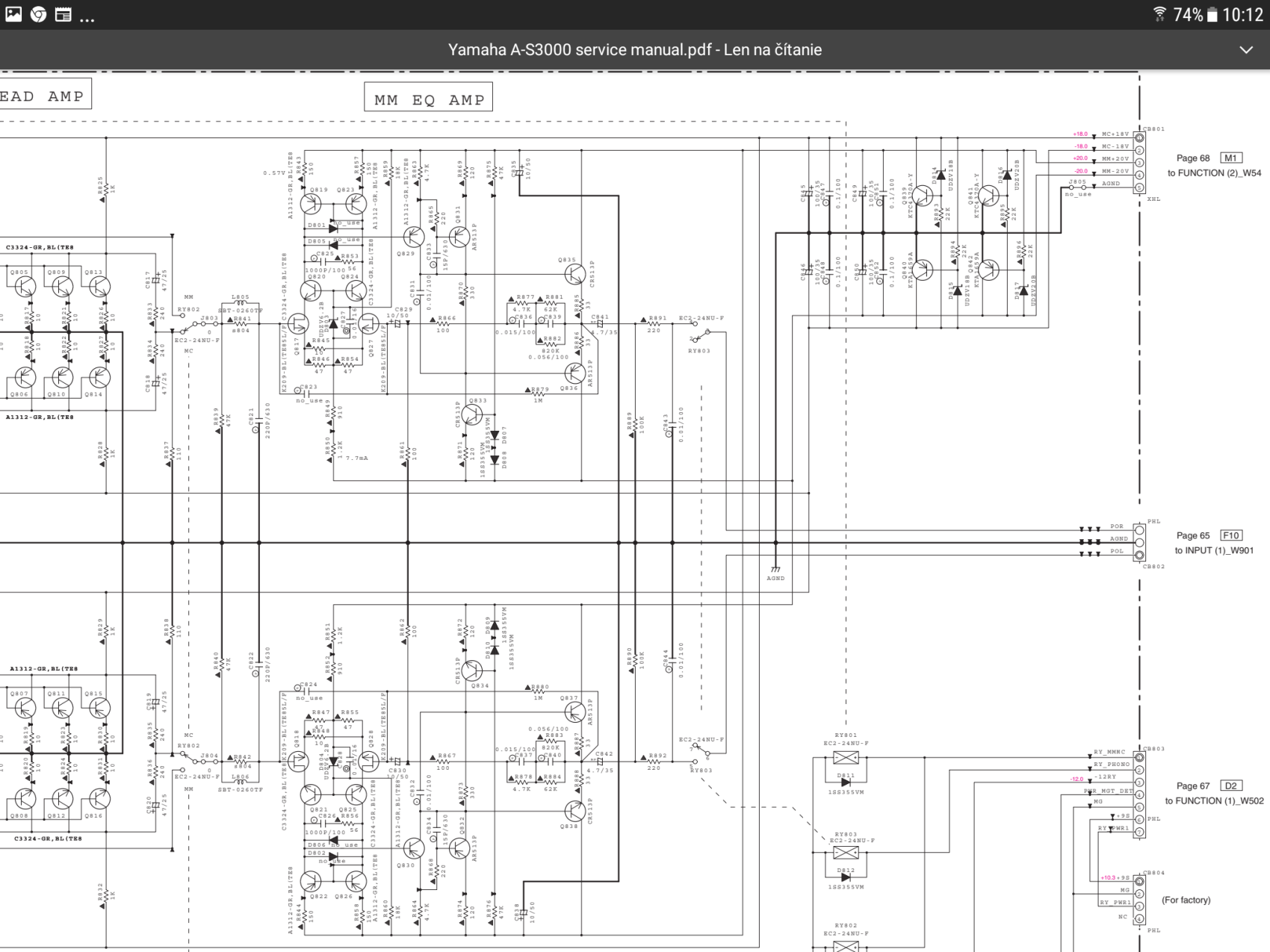This screenshot has height=952, width=1270.
Task: Tap the calendar notification icon in status bar
Action: (63, 14)
